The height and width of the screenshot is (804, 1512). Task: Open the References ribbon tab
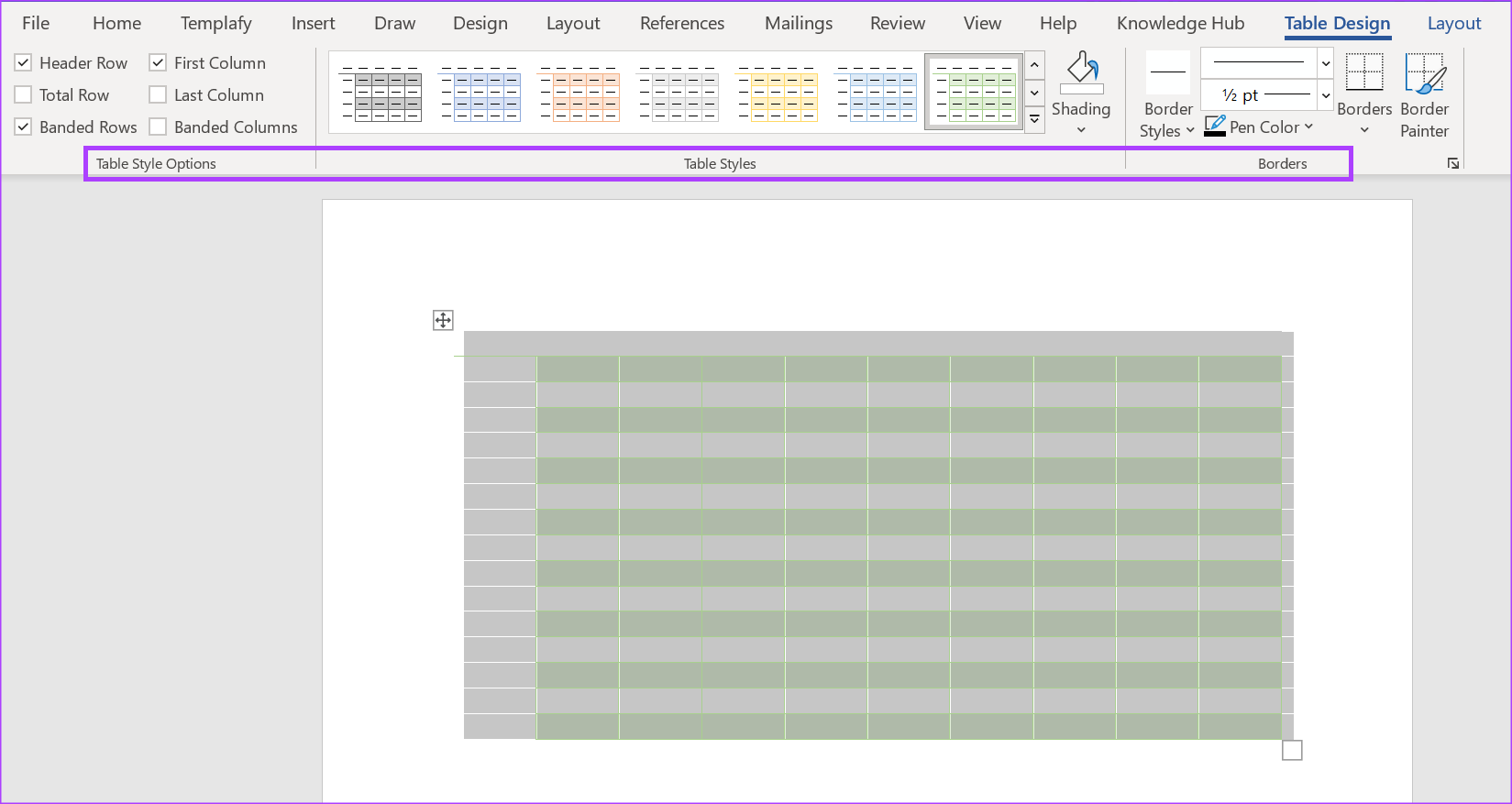click(681, 24)
